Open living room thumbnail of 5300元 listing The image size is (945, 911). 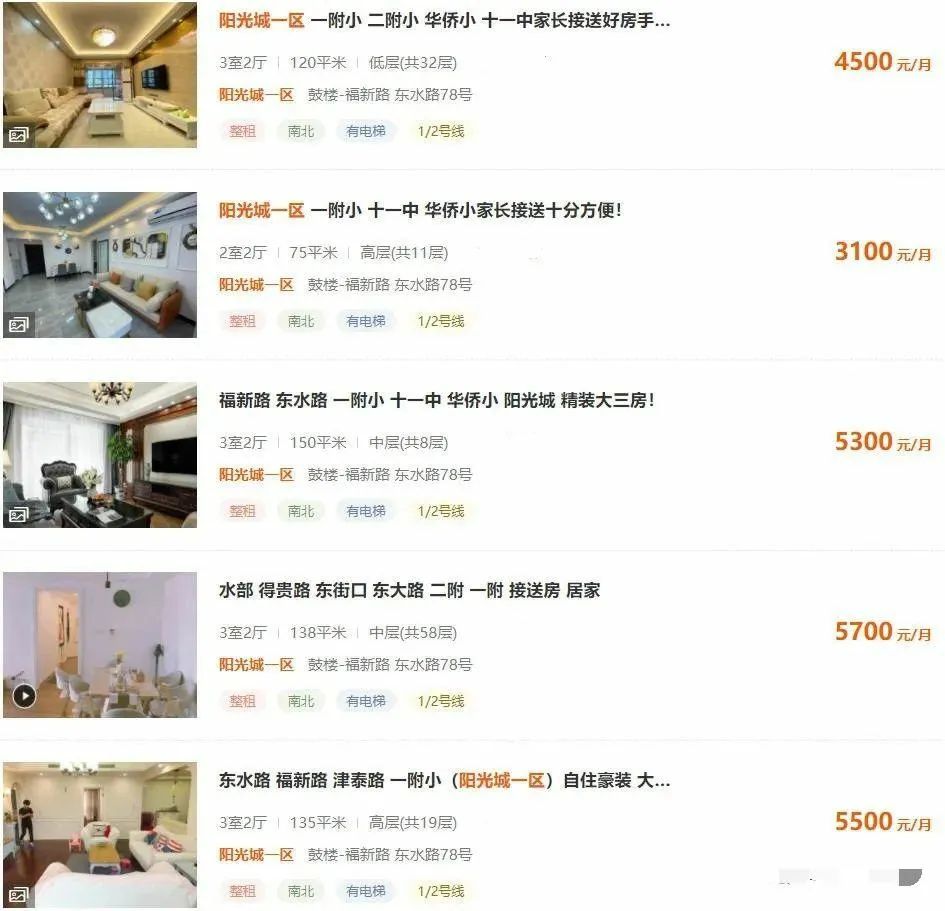[x=100, y=455]
